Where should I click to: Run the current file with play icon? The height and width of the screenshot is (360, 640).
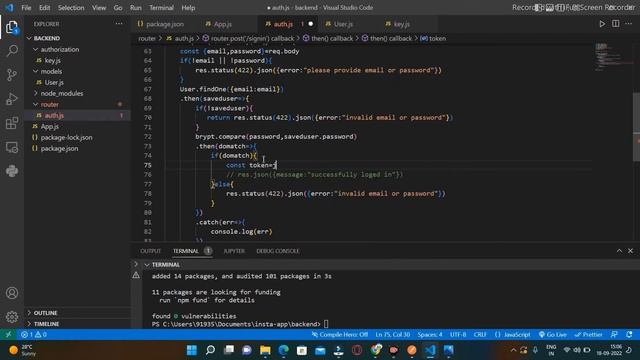[602, 24]
